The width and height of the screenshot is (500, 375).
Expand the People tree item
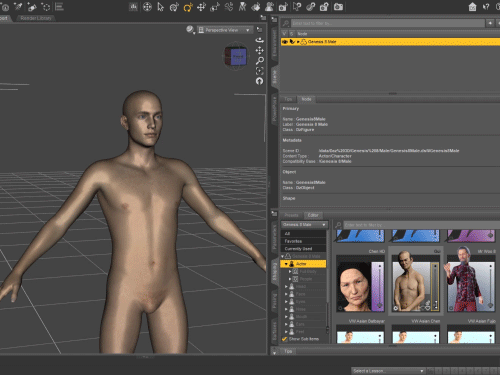pyautogui.click(x=290, y=279)
